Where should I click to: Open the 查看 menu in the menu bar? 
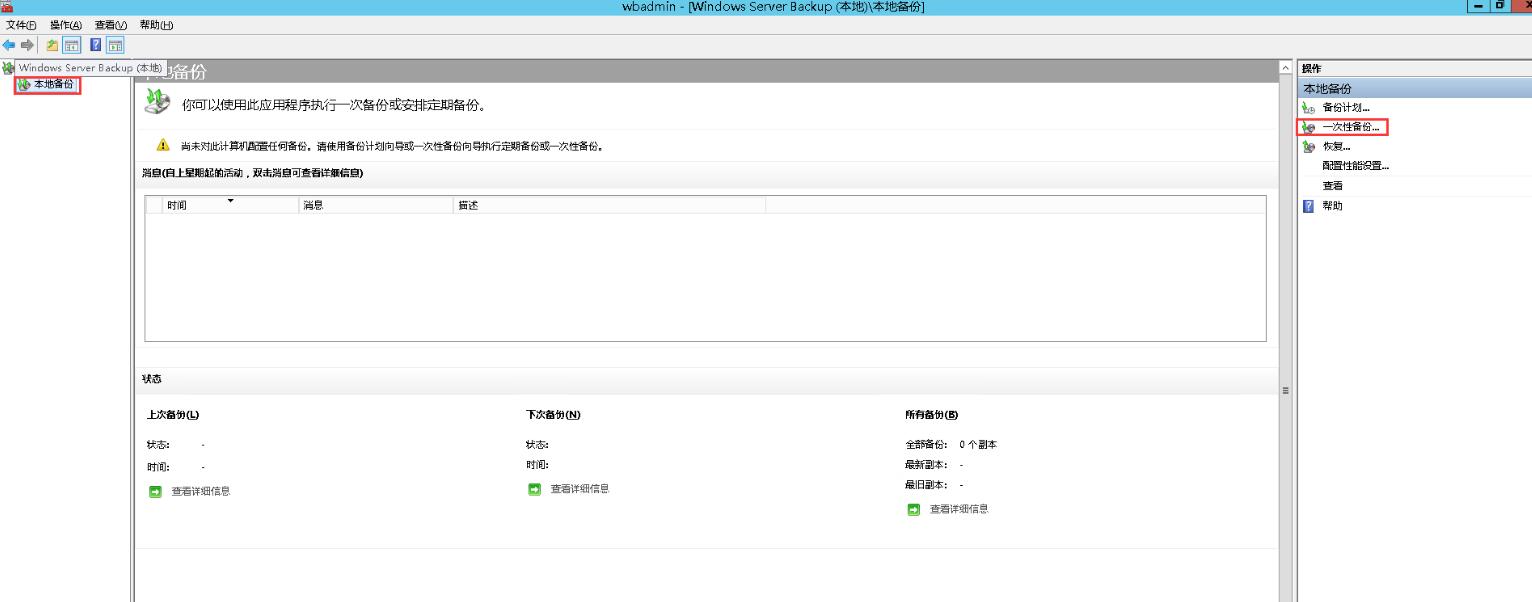(x=111, y=25)
